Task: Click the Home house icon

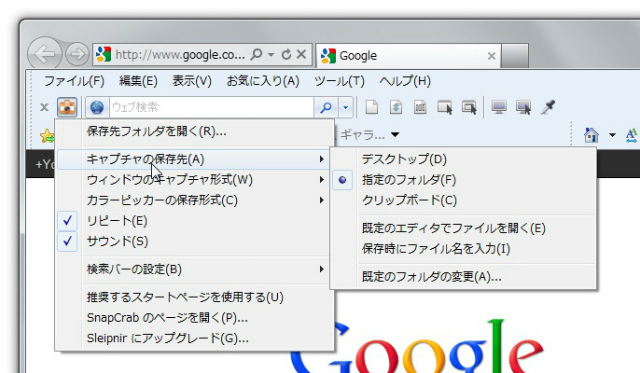Action: pos(591,135)
